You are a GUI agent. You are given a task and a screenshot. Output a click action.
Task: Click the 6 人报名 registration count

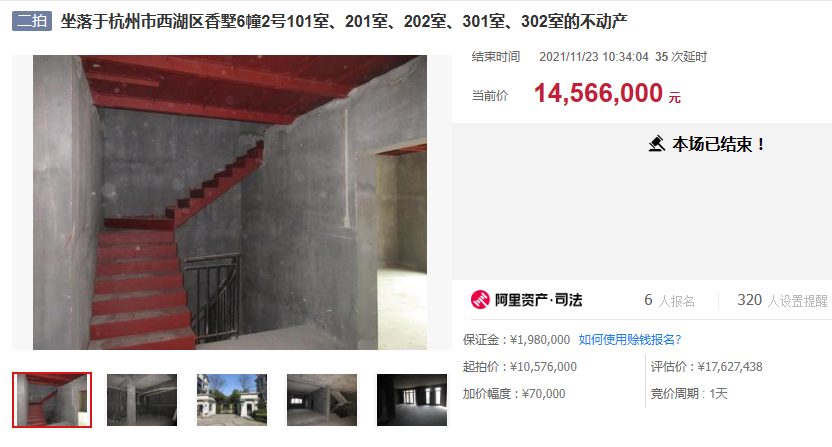pyautogui.click(x=669, y=300)
